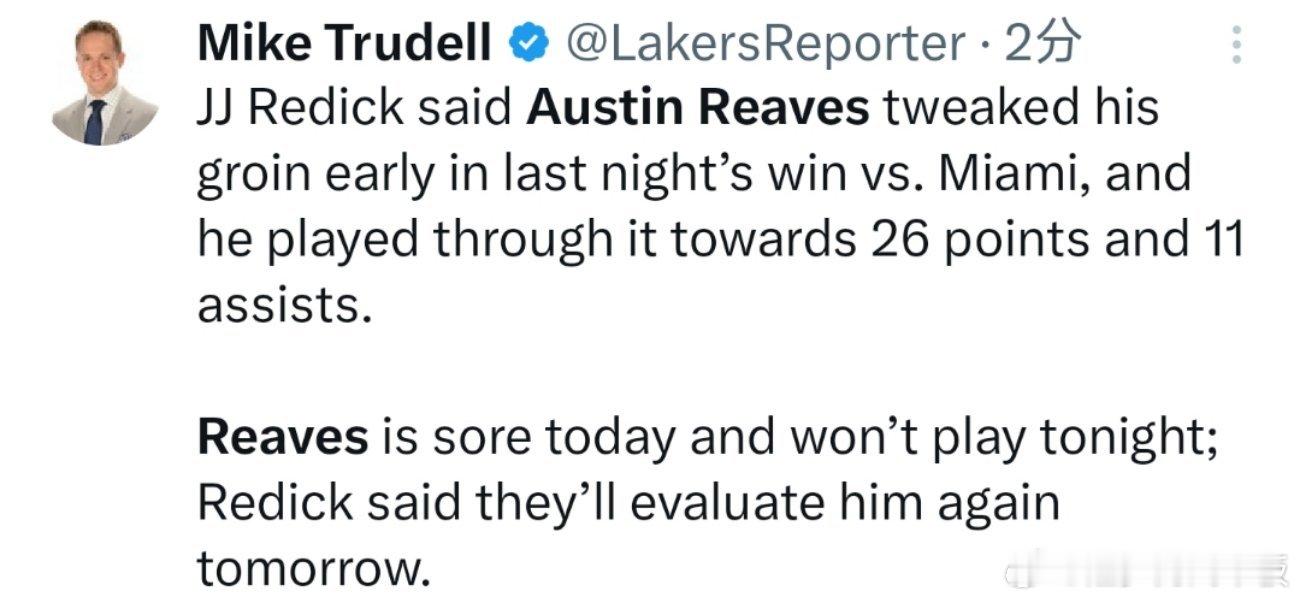The width and height of the screenshot is (1300, 601).
Task: Click the Mike Trudell display name
Action: point(346,43)
